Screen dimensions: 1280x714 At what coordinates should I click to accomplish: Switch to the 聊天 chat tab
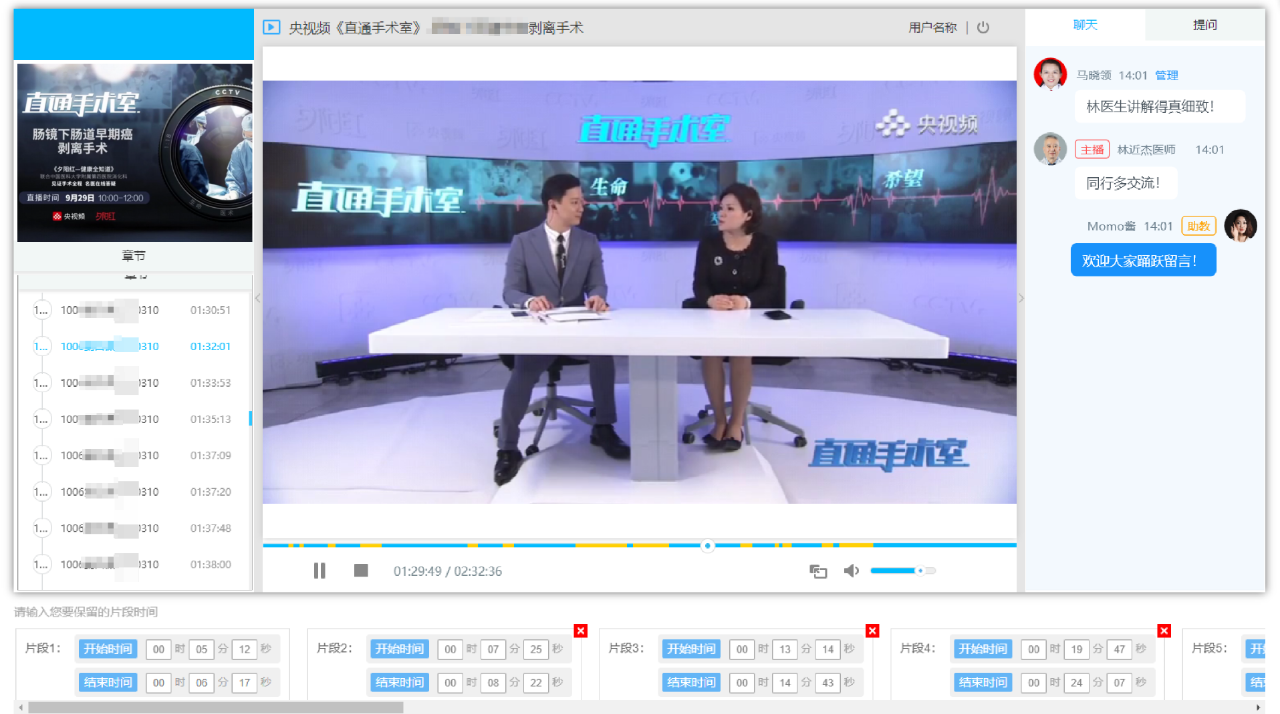click(x=1085, y=25)
